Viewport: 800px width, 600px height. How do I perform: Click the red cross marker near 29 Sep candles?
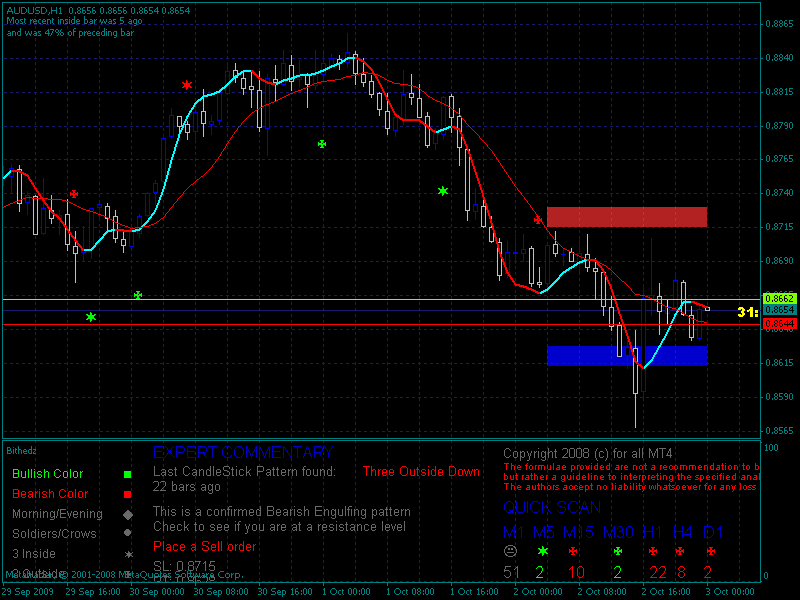pyautogui.click(x=74, y=194)
